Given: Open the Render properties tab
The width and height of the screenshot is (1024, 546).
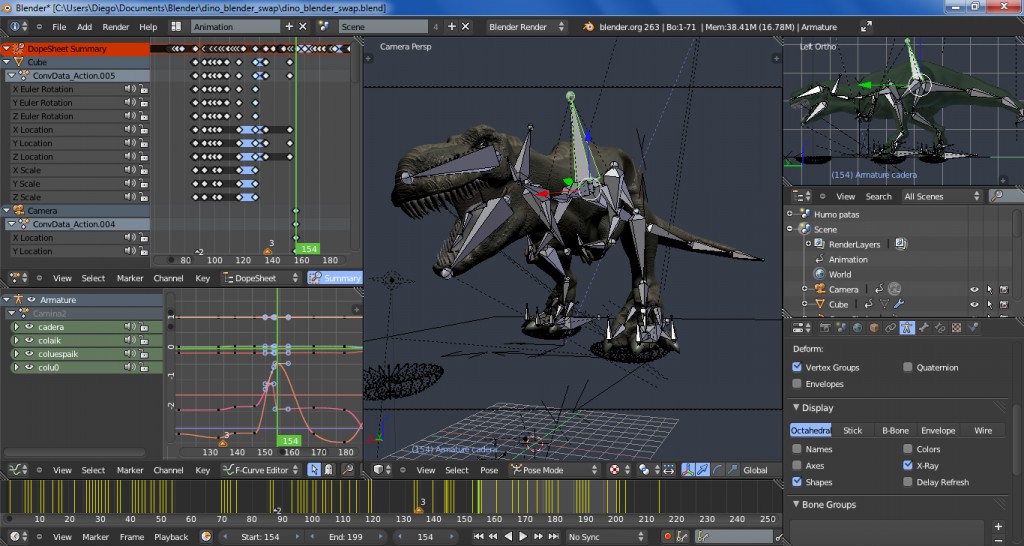Looking at the screenshot, I should [x=825, y=328].
